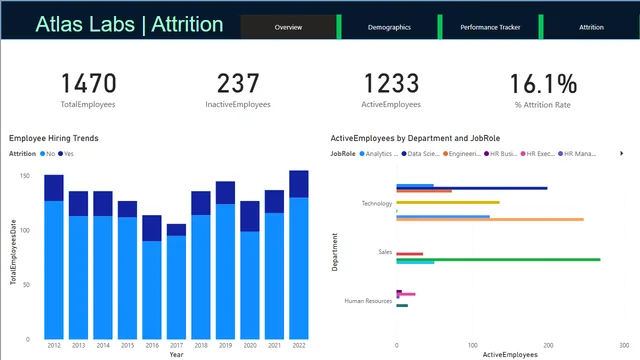Viewport: 640px width, 360px height.
Task: Click the 2022 hiring bar
Action: 299,255
